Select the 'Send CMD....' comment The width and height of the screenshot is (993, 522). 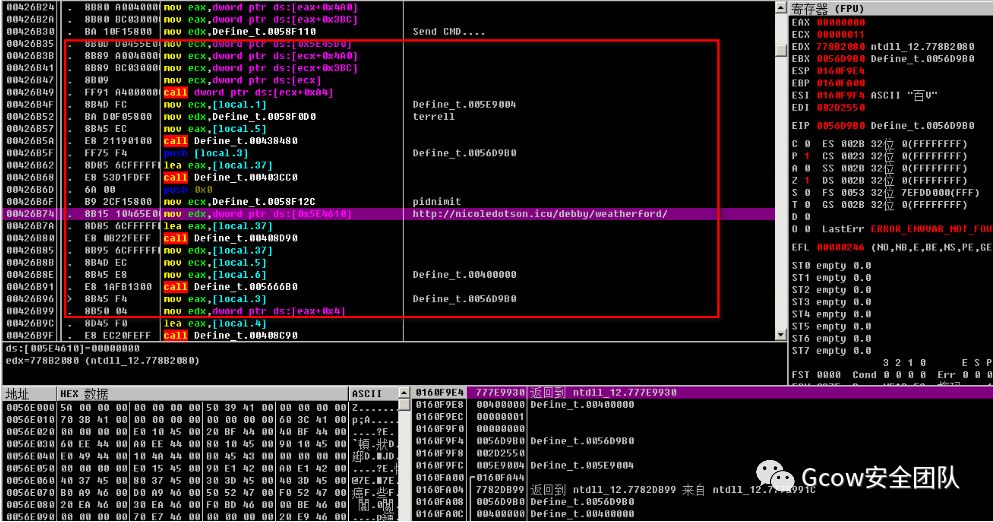(448, 32)
